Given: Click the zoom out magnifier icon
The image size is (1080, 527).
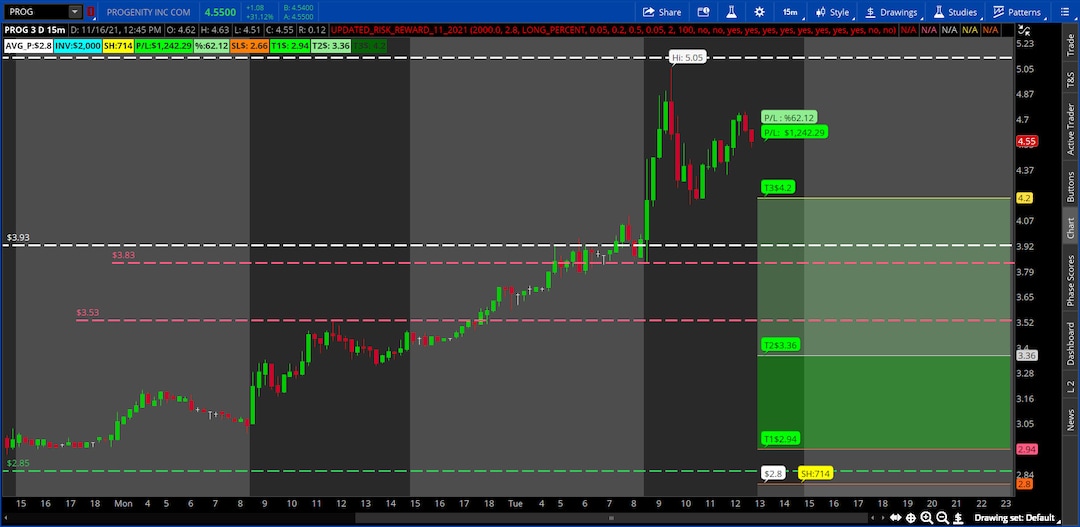Looking at the screenshot, I should tap(942, 517).
